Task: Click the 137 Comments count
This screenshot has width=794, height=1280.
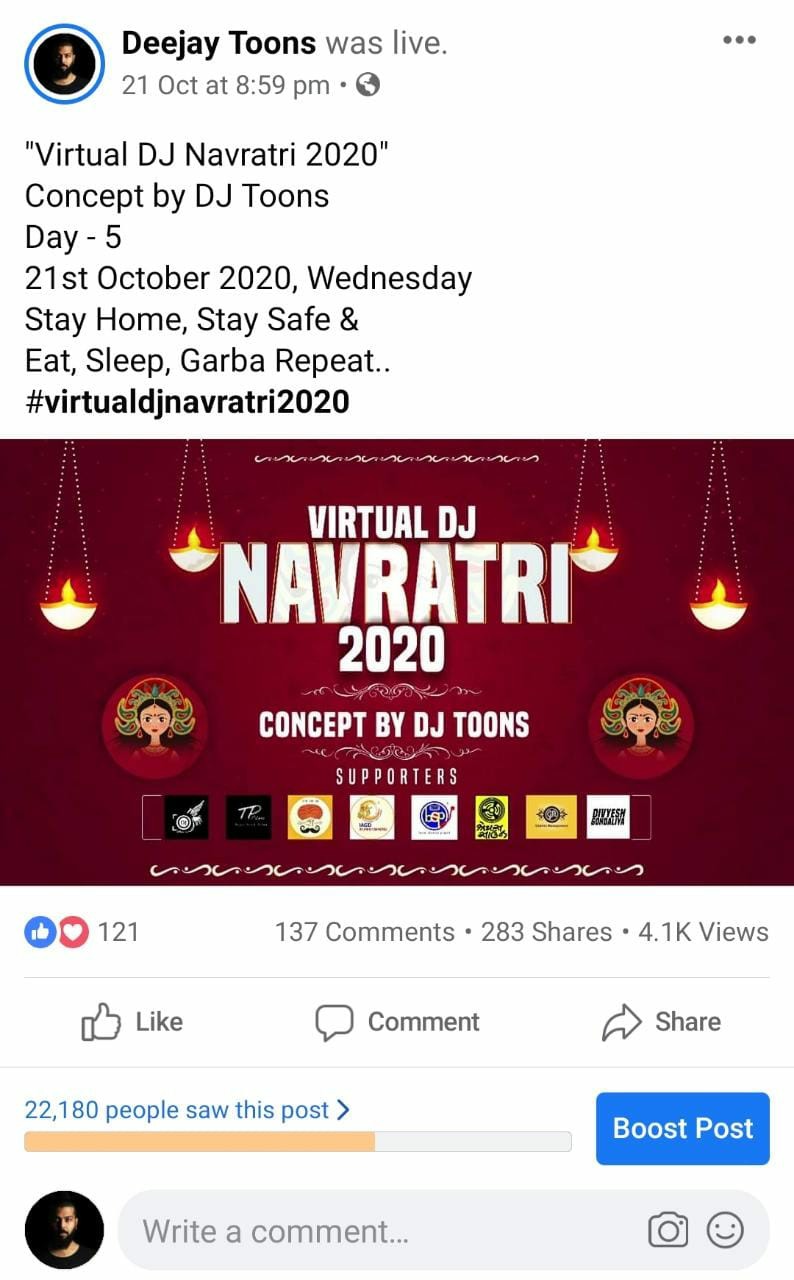Action: coord(365,932)
